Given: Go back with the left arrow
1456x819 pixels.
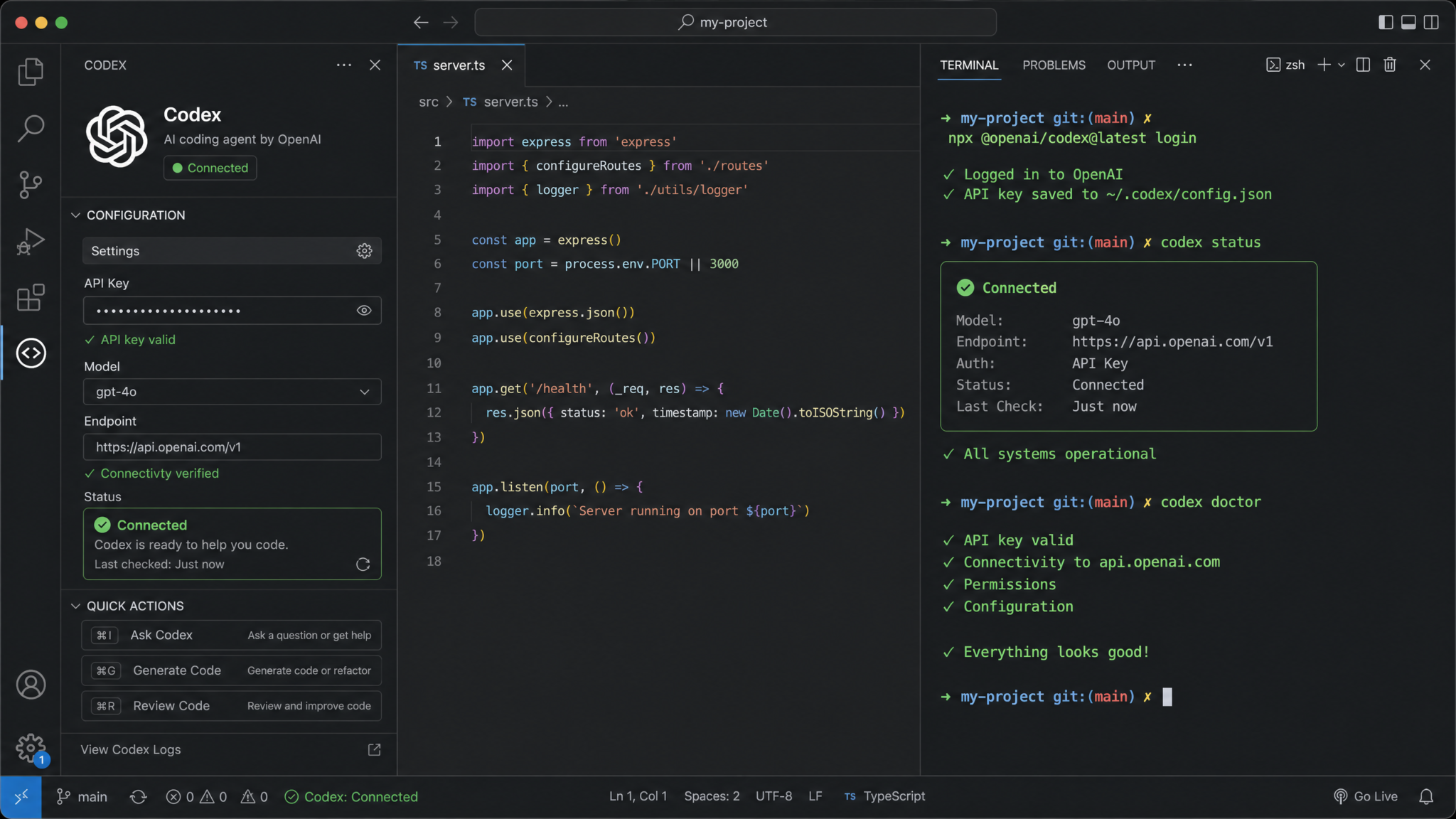Looking at the screenshot, I should (x=421, y=22).
